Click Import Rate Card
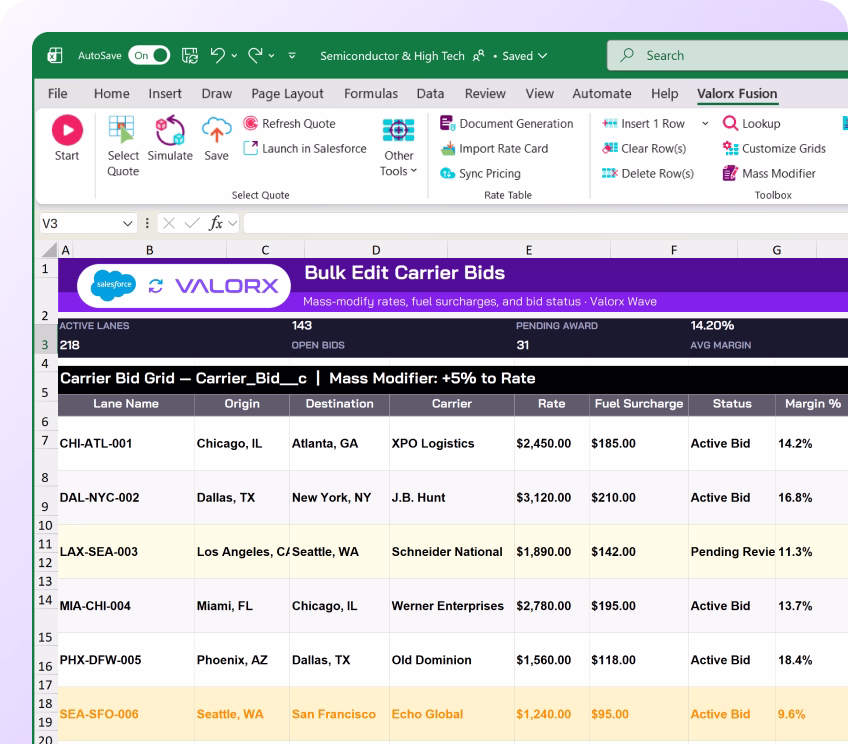Screen dimensions: 848x744 494,148
